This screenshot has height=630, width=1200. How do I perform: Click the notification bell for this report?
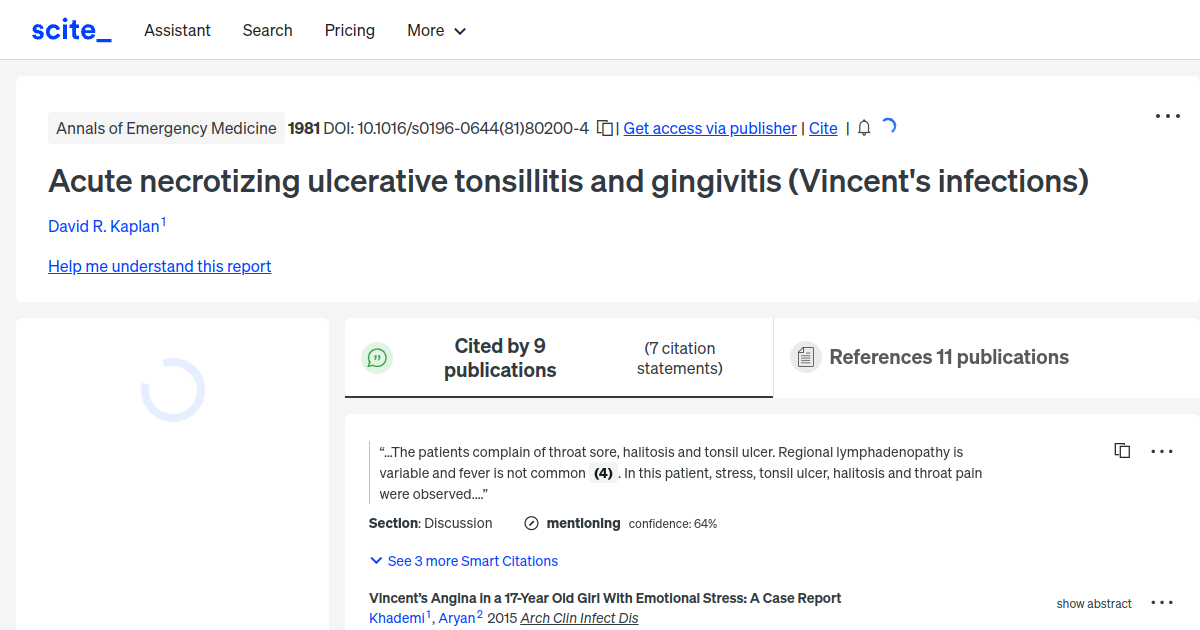click(863, 128)
